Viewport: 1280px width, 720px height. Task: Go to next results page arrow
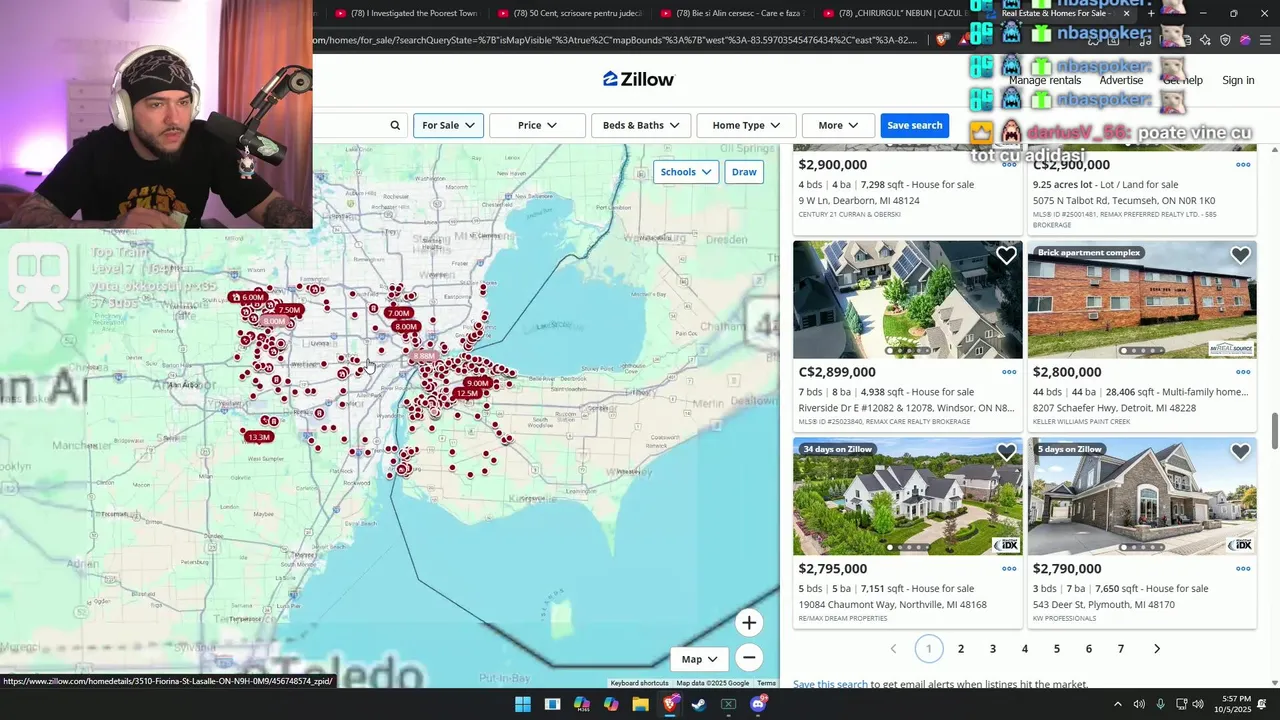1157,649
